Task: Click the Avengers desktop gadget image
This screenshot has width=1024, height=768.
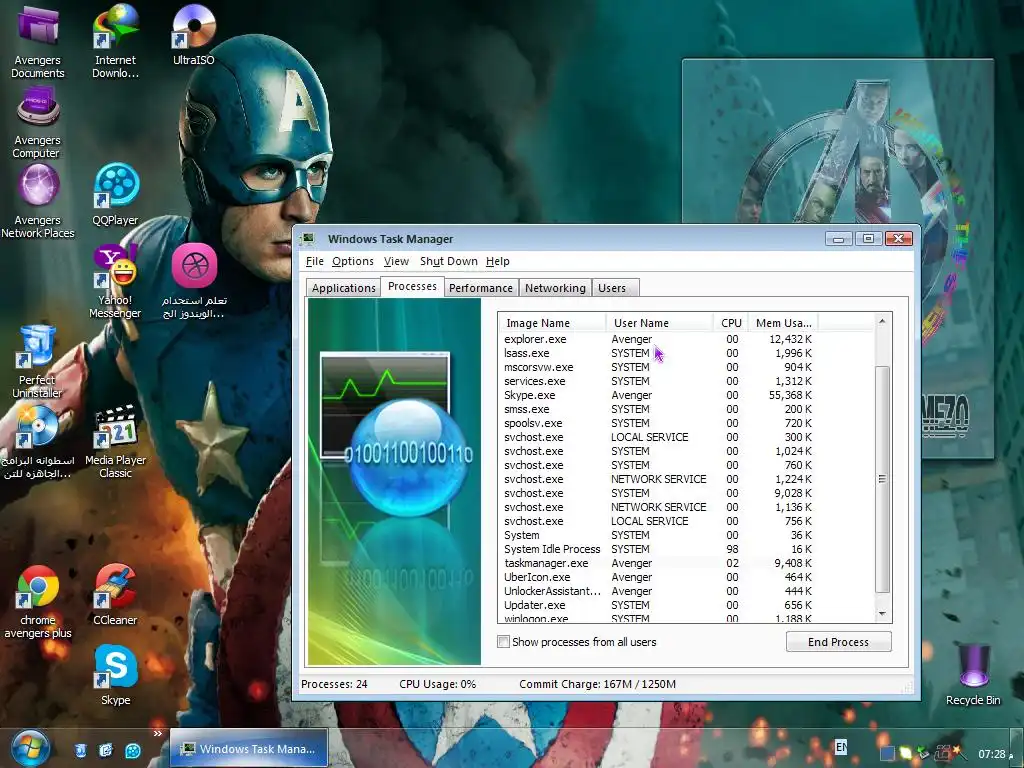Action: (838, 140)
